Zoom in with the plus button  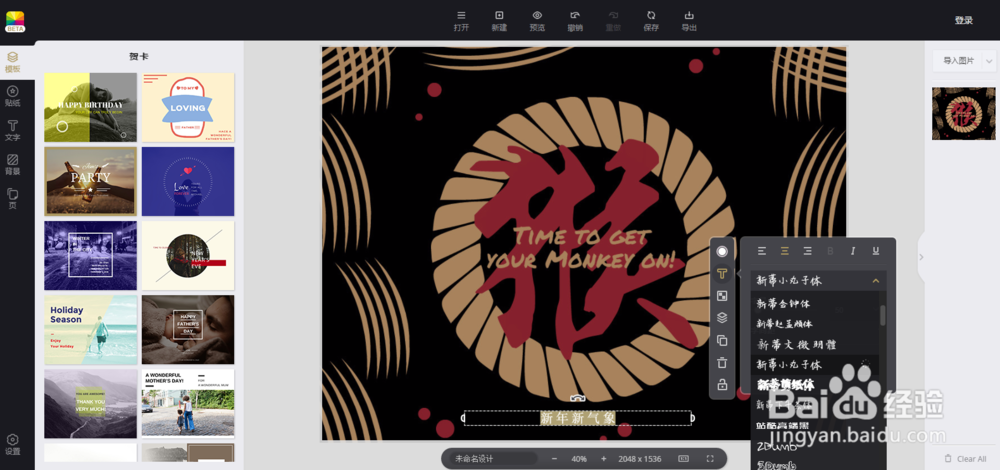point(603,459)
